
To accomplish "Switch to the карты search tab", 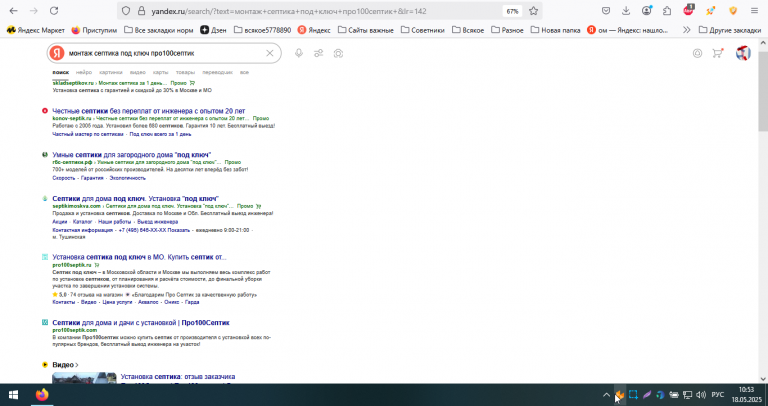I will click(x=160, y=72).
